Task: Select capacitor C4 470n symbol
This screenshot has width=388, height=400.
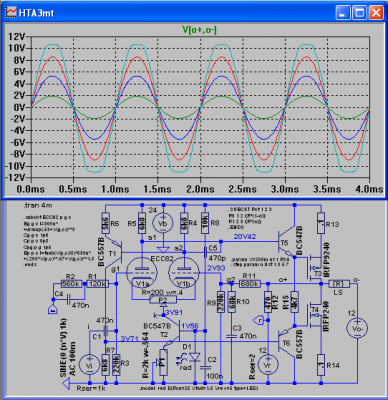Action: 69,300
